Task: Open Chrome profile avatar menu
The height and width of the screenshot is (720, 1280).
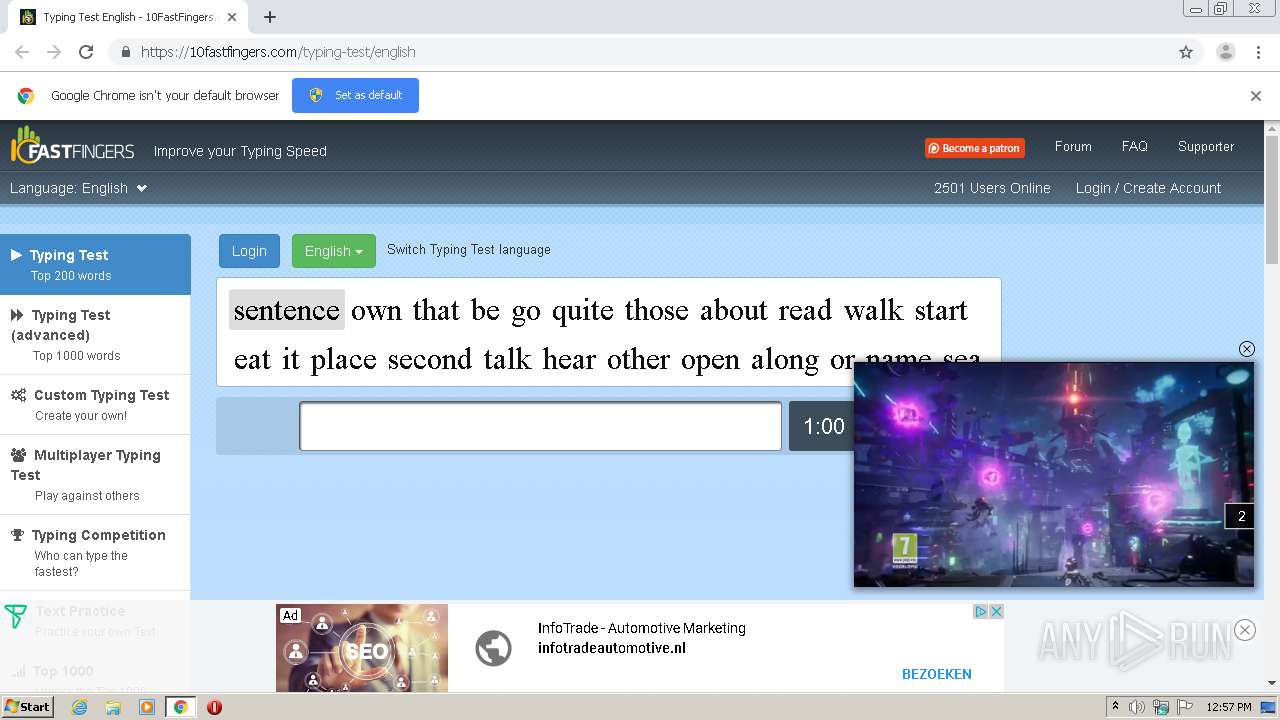Action: (x=1225, y=52)
